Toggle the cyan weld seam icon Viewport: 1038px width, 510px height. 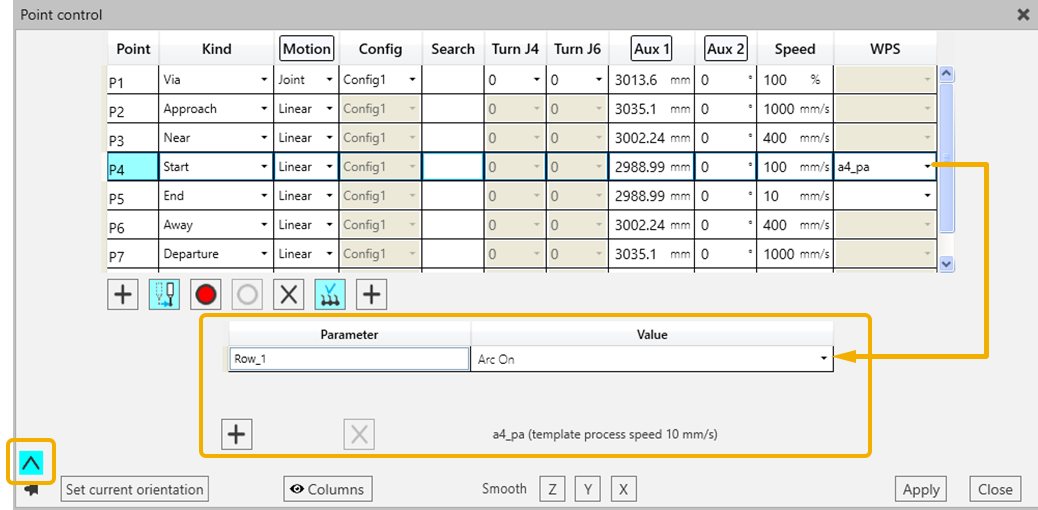coord(330,294)
